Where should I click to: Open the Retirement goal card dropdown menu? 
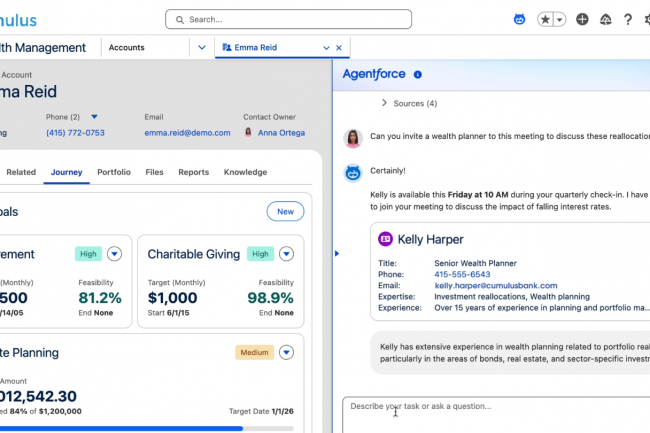point(114,254)
